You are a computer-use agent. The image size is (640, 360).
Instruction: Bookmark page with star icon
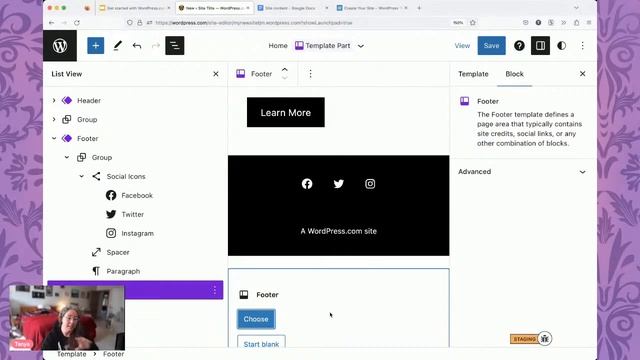point(473,23)
